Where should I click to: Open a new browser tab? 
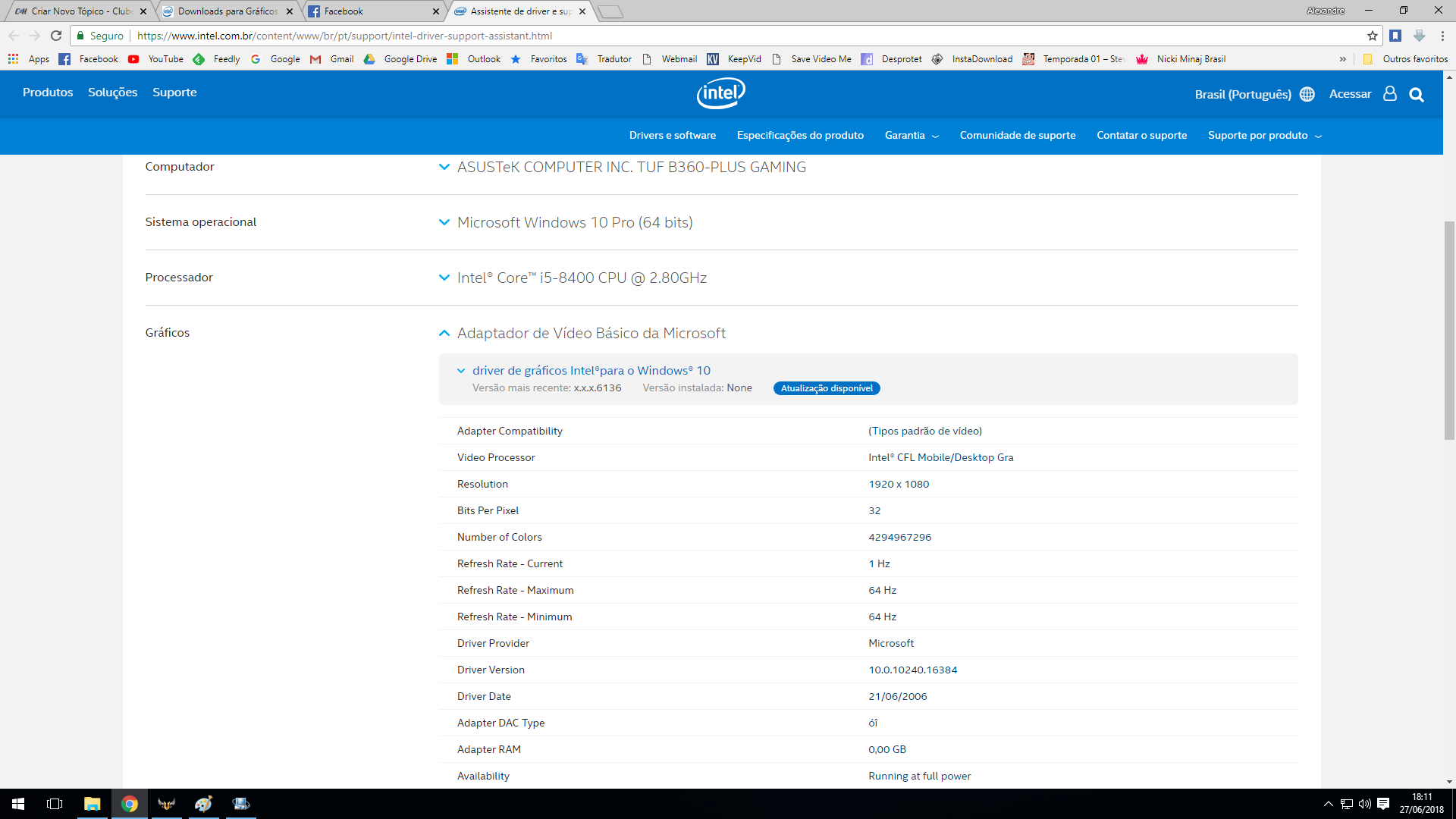tap(610, 11)
